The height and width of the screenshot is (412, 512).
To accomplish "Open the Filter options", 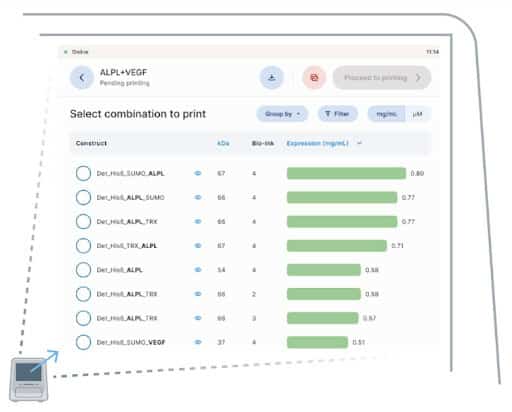I will tap(337, 114).
